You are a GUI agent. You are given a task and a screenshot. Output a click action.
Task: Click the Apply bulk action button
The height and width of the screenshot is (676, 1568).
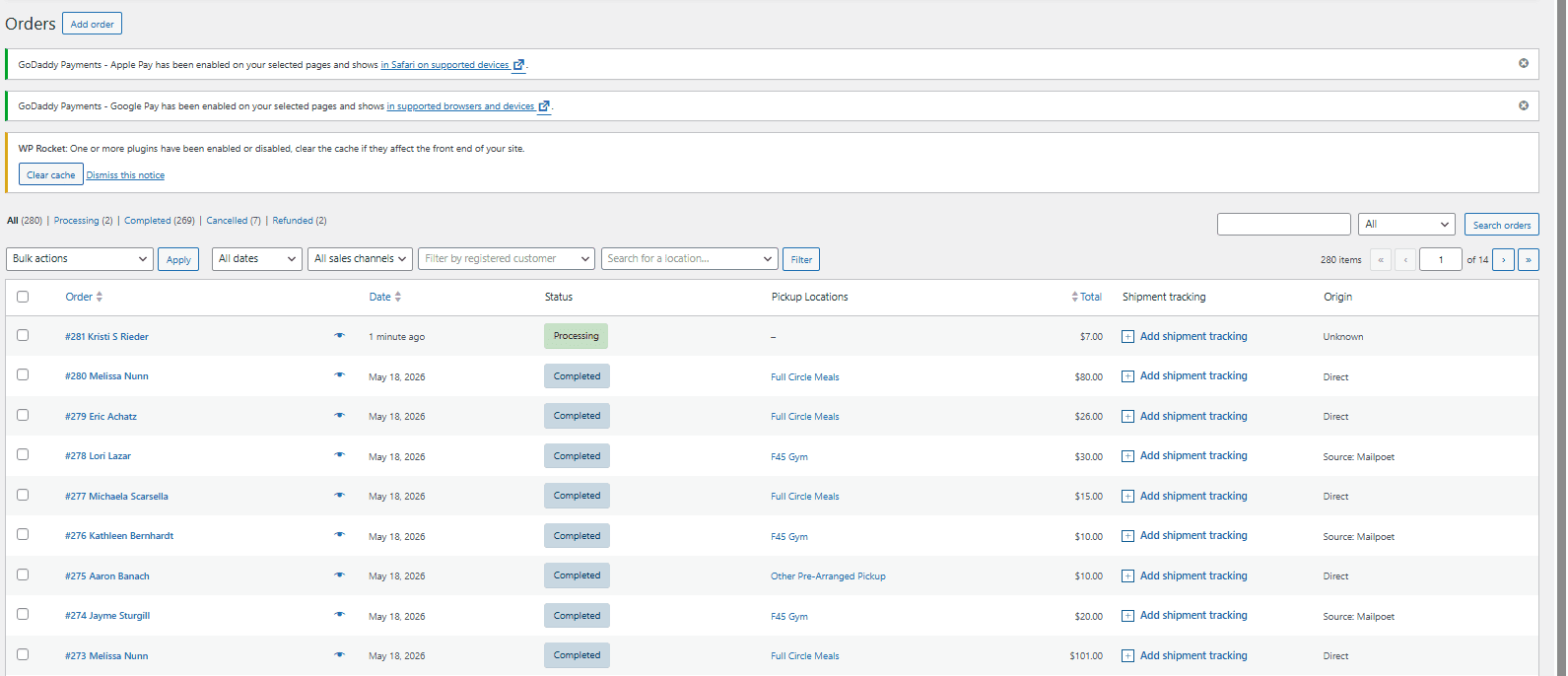tap(178, 259)
